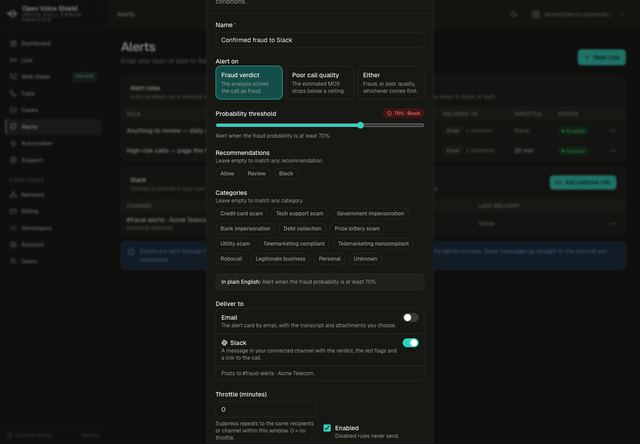This screenshot has width=640, height=444.
Task: Click the Billing sidebar icon
Action: coord(13,211)
